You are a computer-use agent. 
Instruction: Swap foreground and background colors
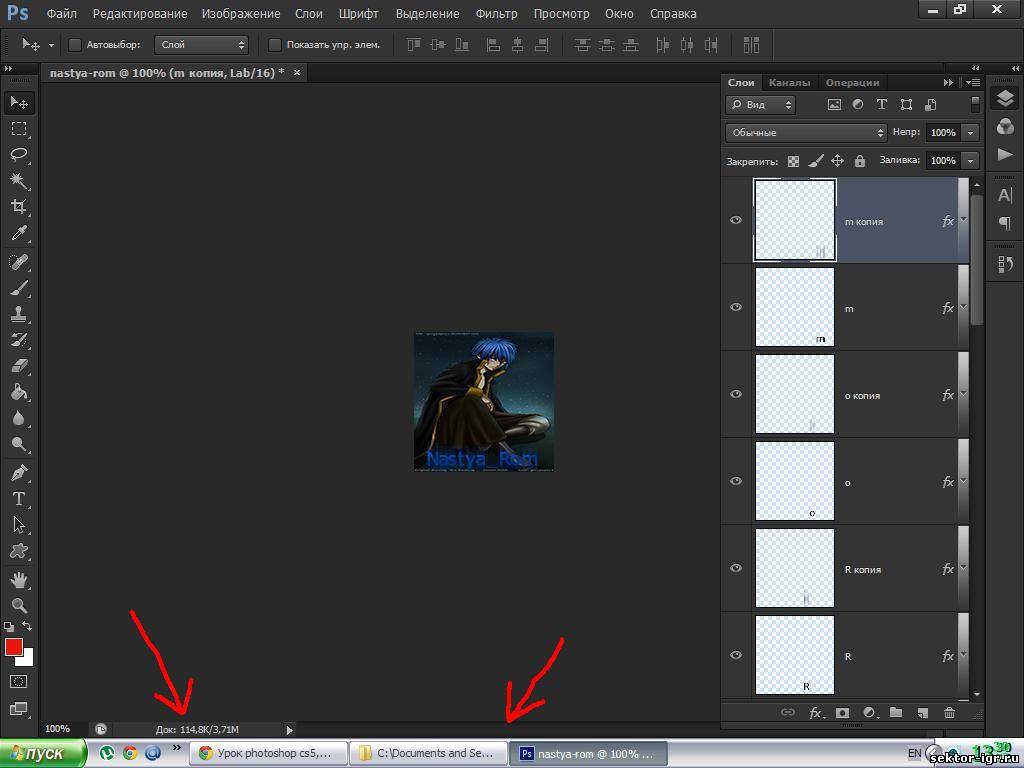(27, 626)
